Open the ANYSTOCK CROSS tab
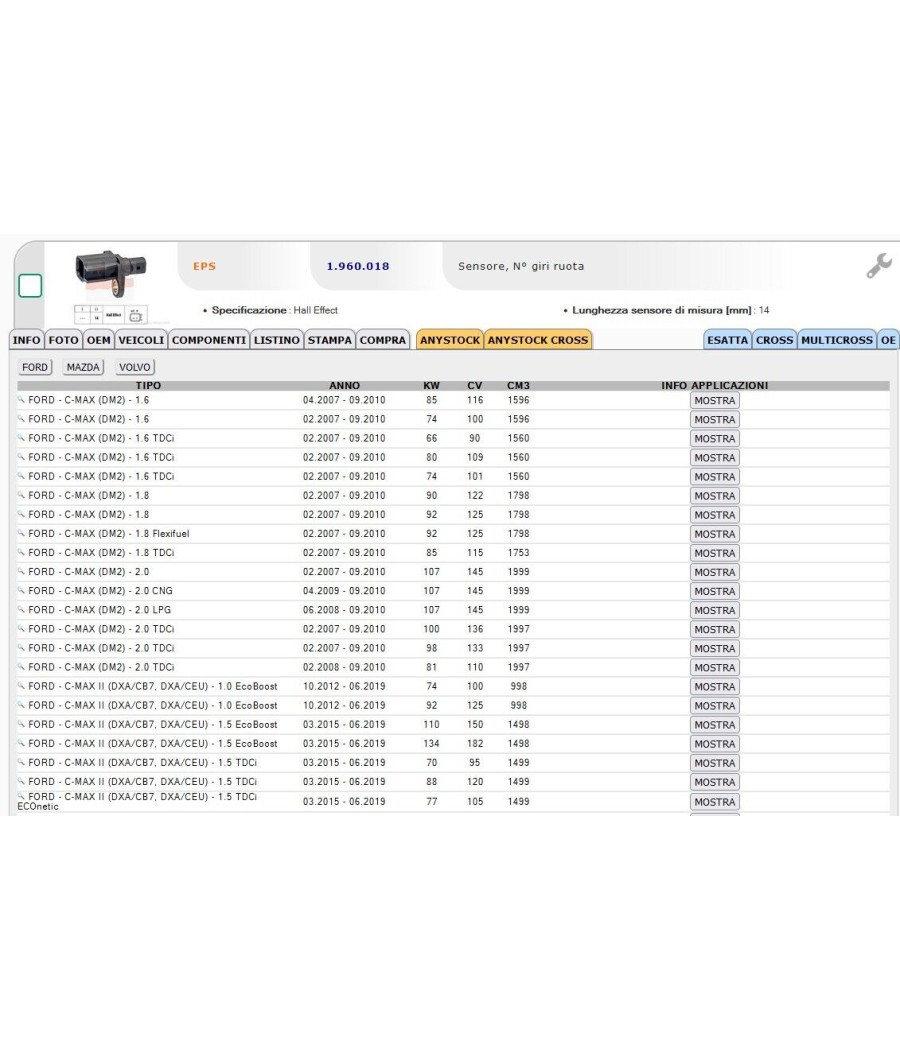 (538, 340)
